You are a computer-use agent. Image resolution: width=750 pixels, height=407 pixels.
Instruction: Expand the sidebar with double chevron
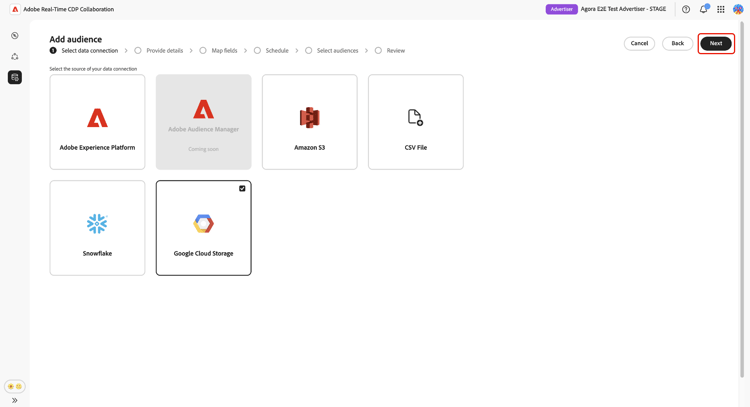[x=15, y=400]
